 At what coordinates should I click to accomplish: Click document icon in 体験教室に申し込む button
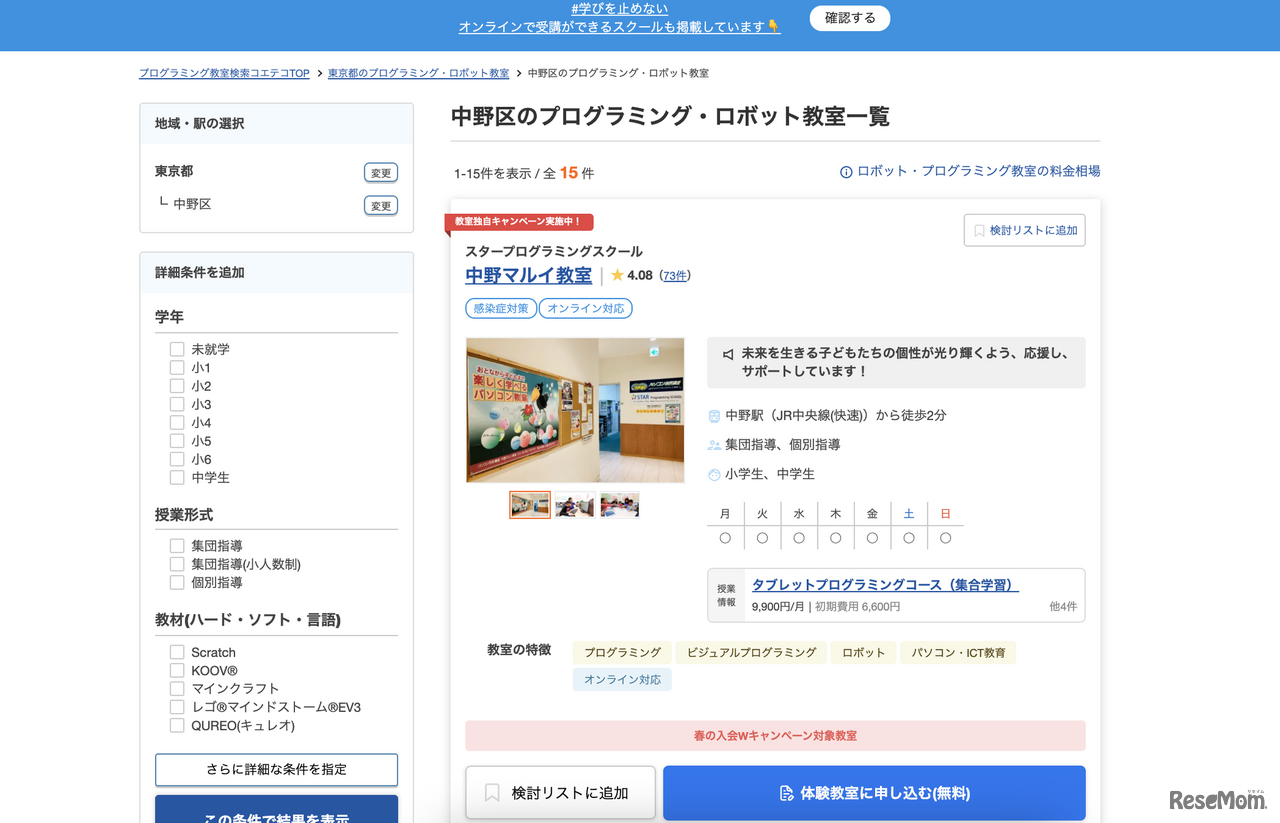pyautogui.click(x=787, y=793)
